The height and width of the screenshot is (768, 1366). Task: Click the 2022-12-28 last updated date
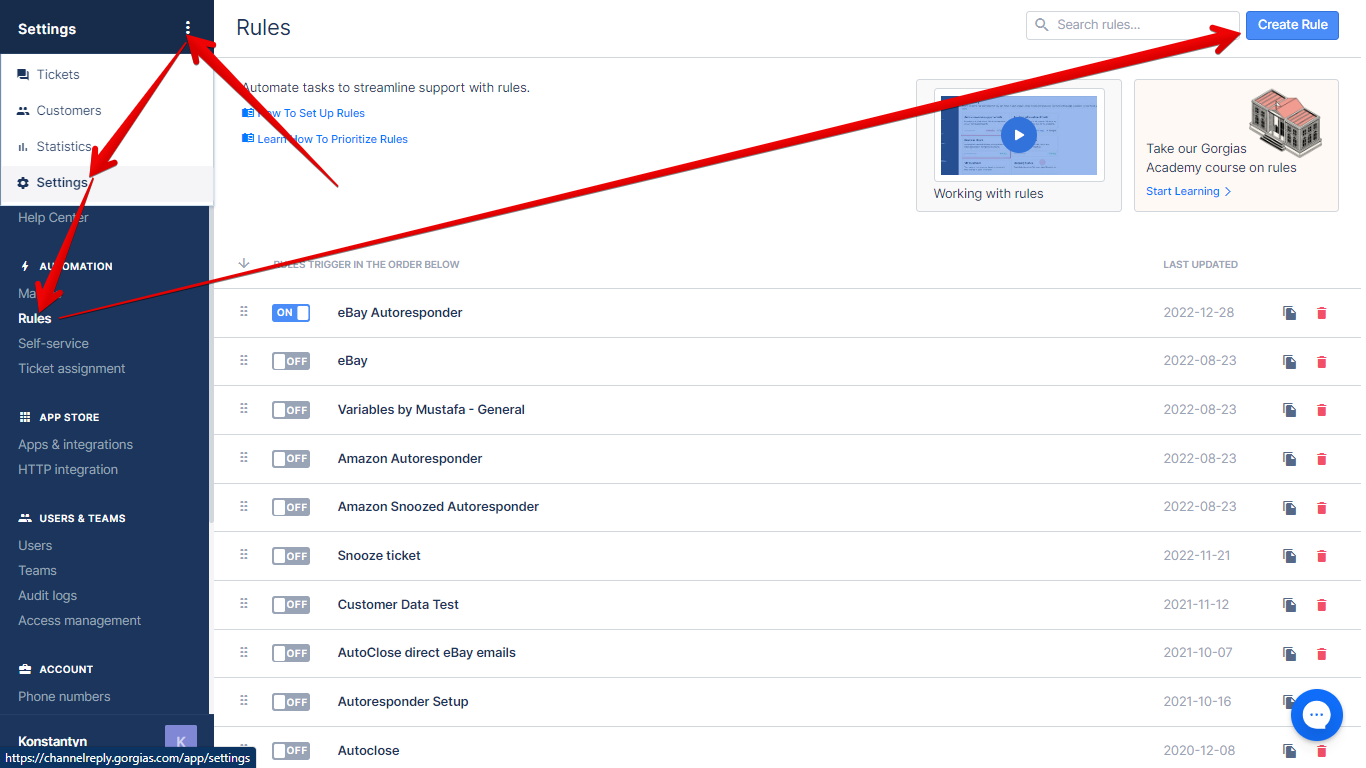click(x=1198, y=312)
